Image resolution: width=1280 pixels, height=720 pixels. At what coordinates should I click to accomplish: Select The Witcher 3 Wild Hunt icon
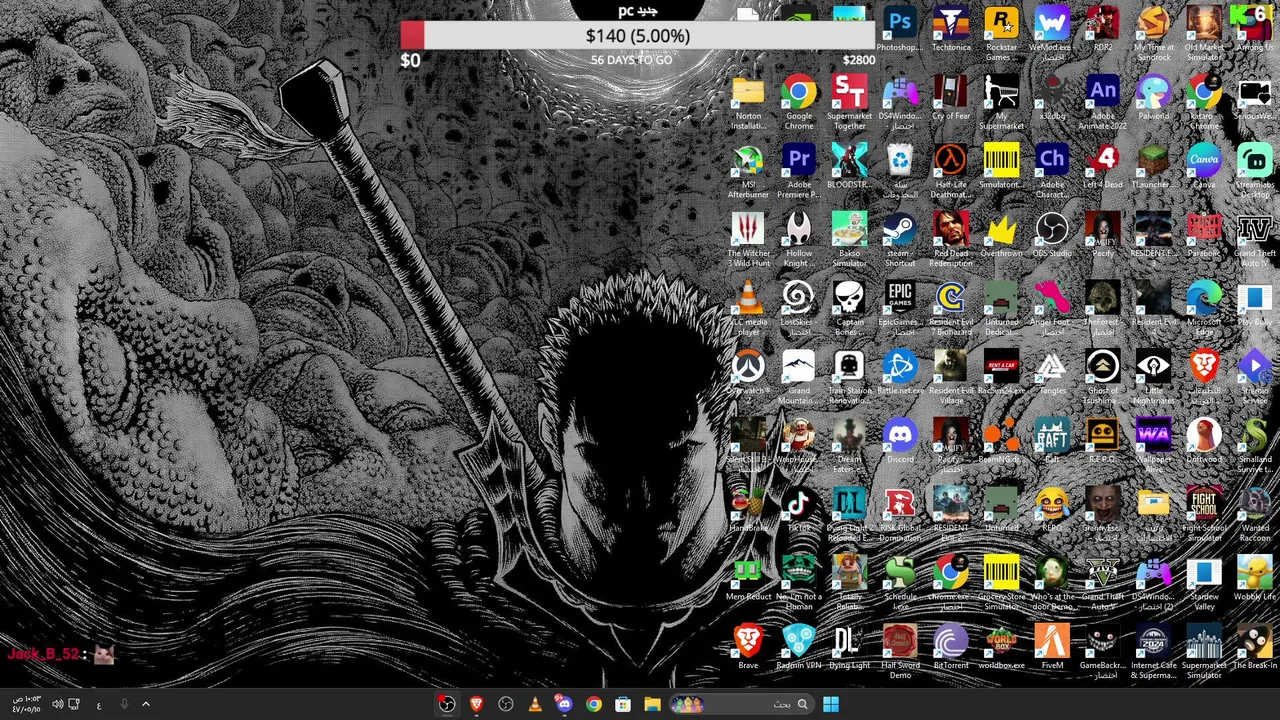coord(748,241)
